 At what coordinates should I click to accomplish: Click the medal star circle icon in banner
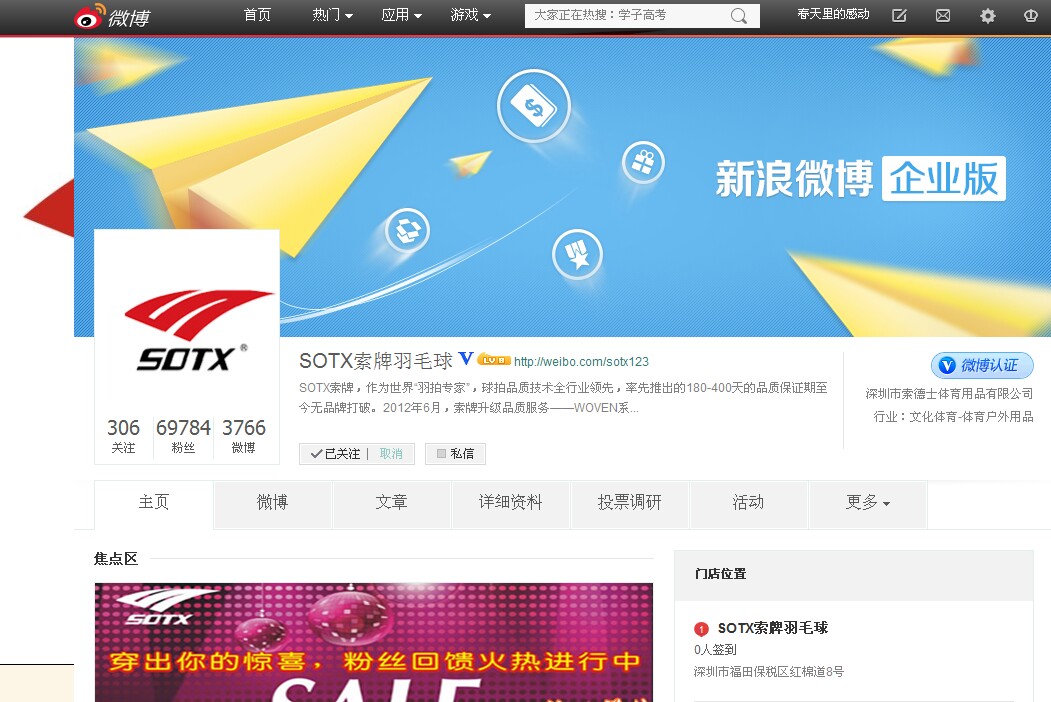(577, 255)
